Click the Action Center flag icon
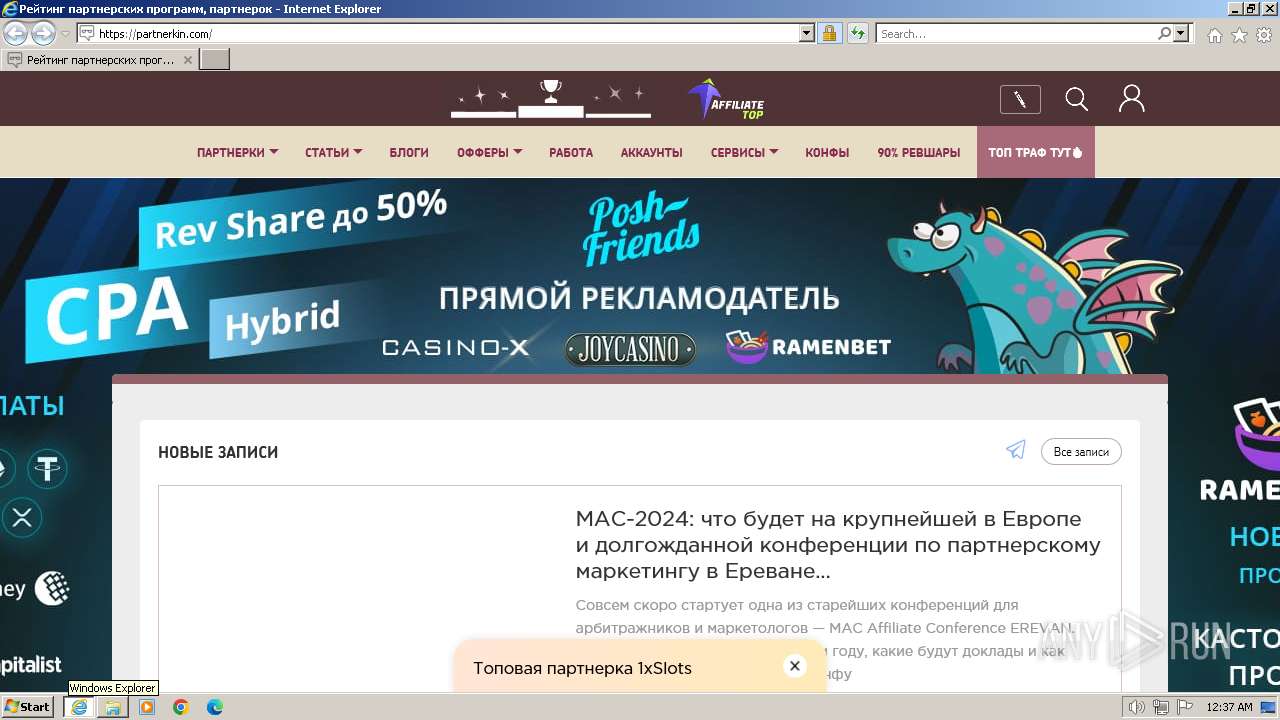The width and height of the screenshot is (1280, 720). [x=1184, y=707]
